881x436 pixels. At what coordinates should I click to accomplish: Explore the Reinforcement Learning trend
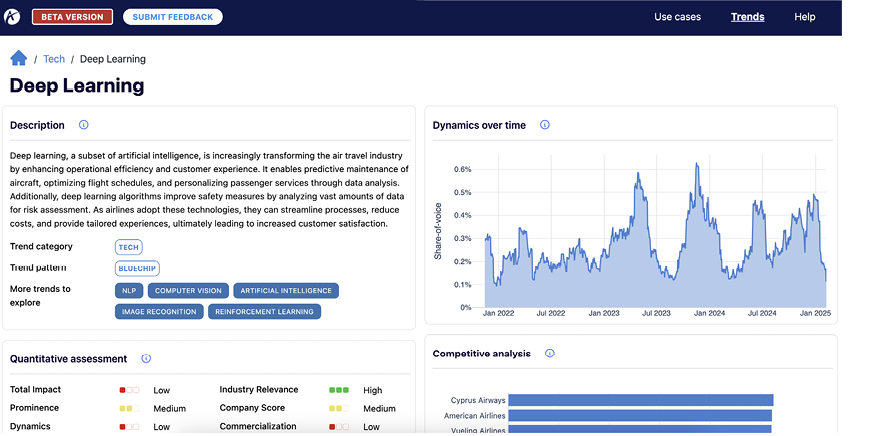[264, 311]
